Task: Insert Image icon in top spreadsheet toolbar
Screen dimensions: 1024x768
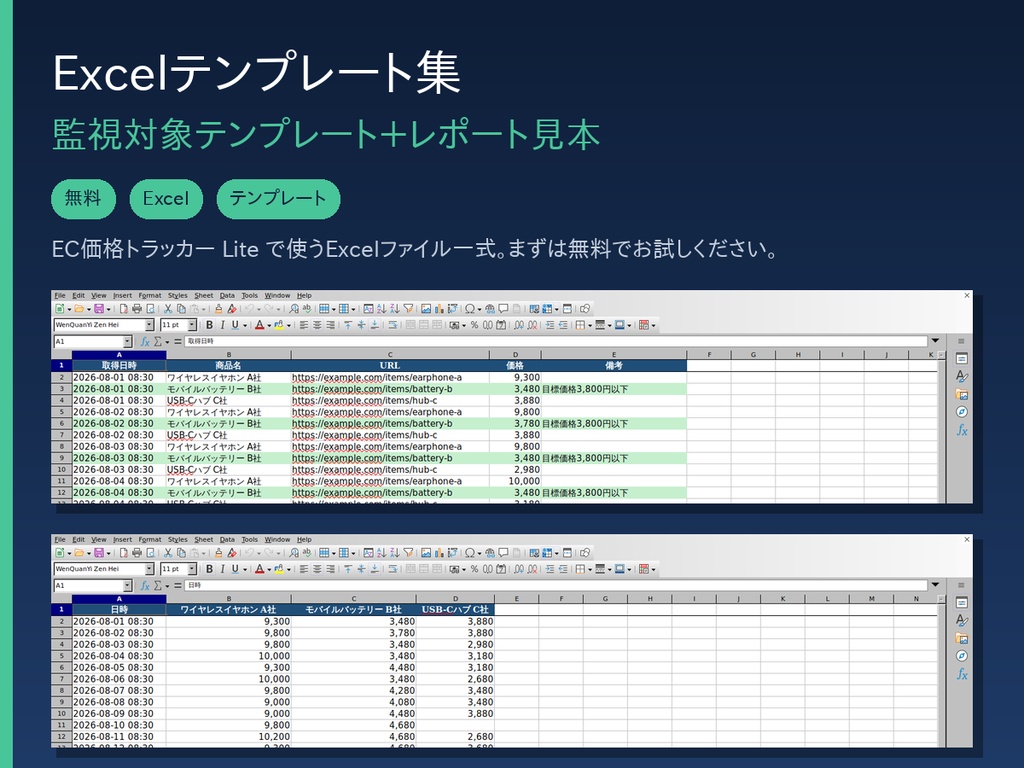Action: click(426, 309)
